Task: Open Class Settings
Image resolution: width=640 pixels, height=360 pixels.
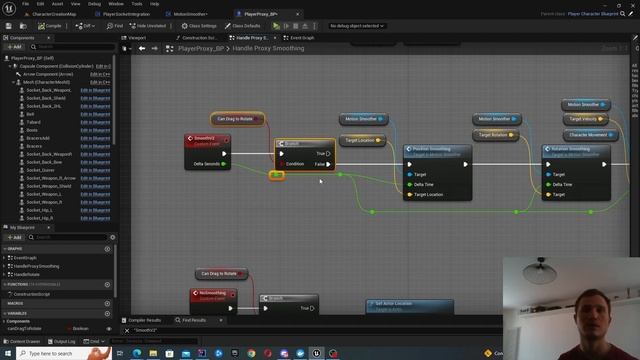Action: click(199, 26)
